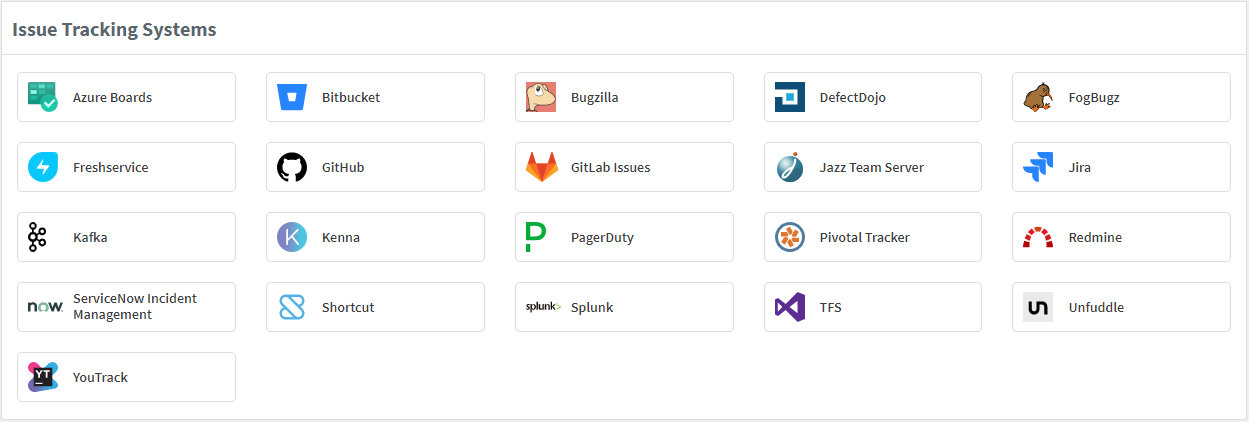Image resolution: width=1249 pixels, height=422 pixels.
Task: Open the Pivotal Tracker integration
Action: point(873,237)
